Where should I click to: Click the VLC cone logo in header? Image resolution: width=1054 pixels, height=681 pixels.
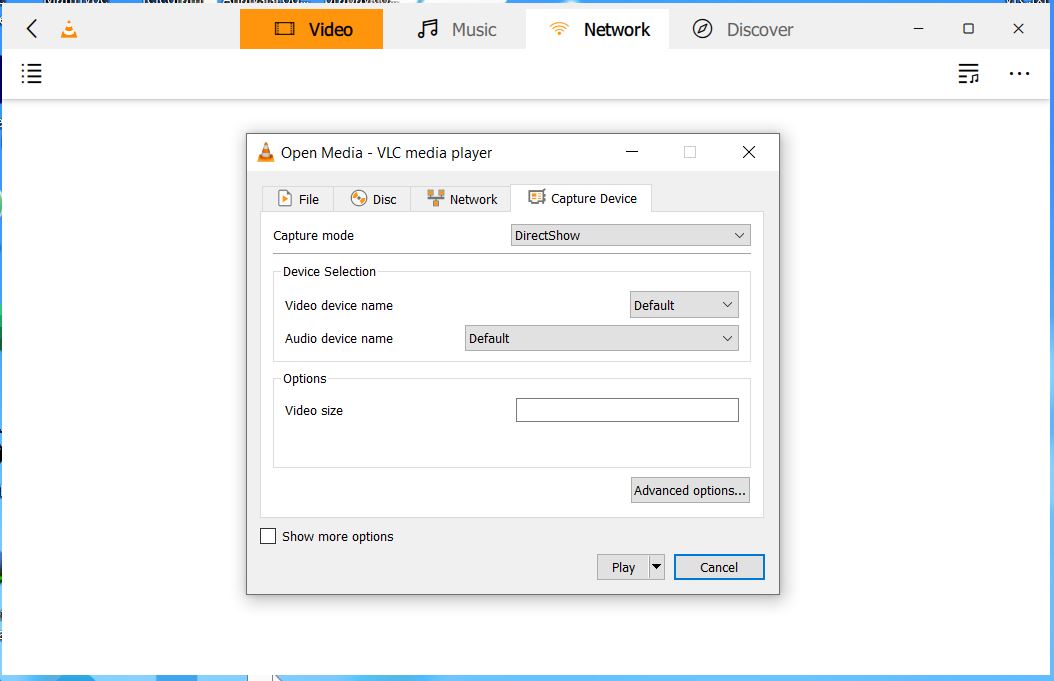tap(69, 29)
